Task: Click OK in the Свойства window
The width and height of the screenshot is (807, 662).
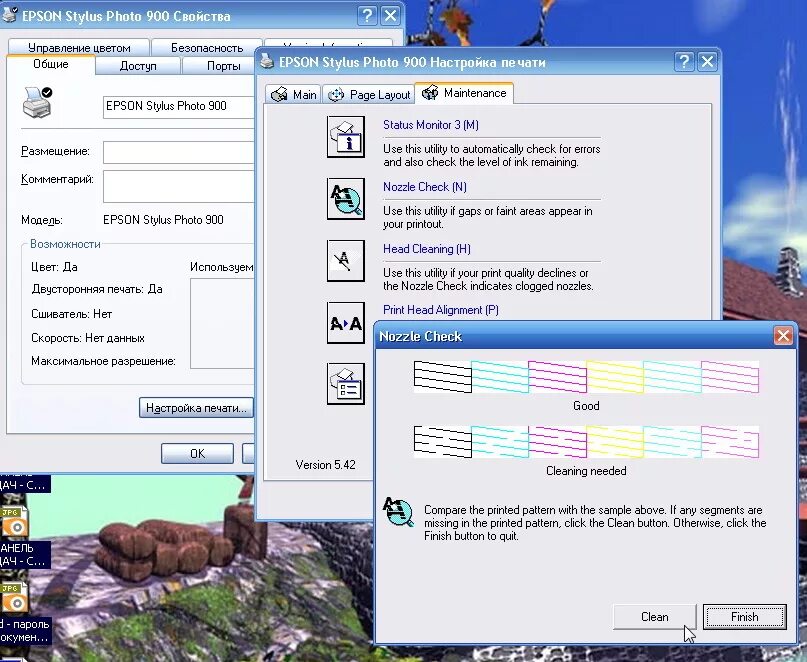Action: tap(197, 454)
